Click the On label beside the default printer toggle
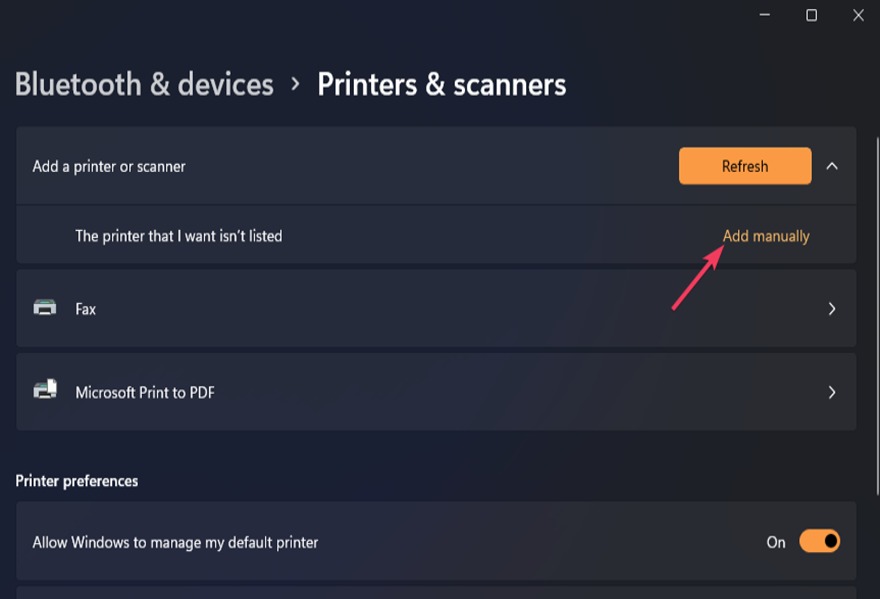The image size is (880, 599). 776,541
